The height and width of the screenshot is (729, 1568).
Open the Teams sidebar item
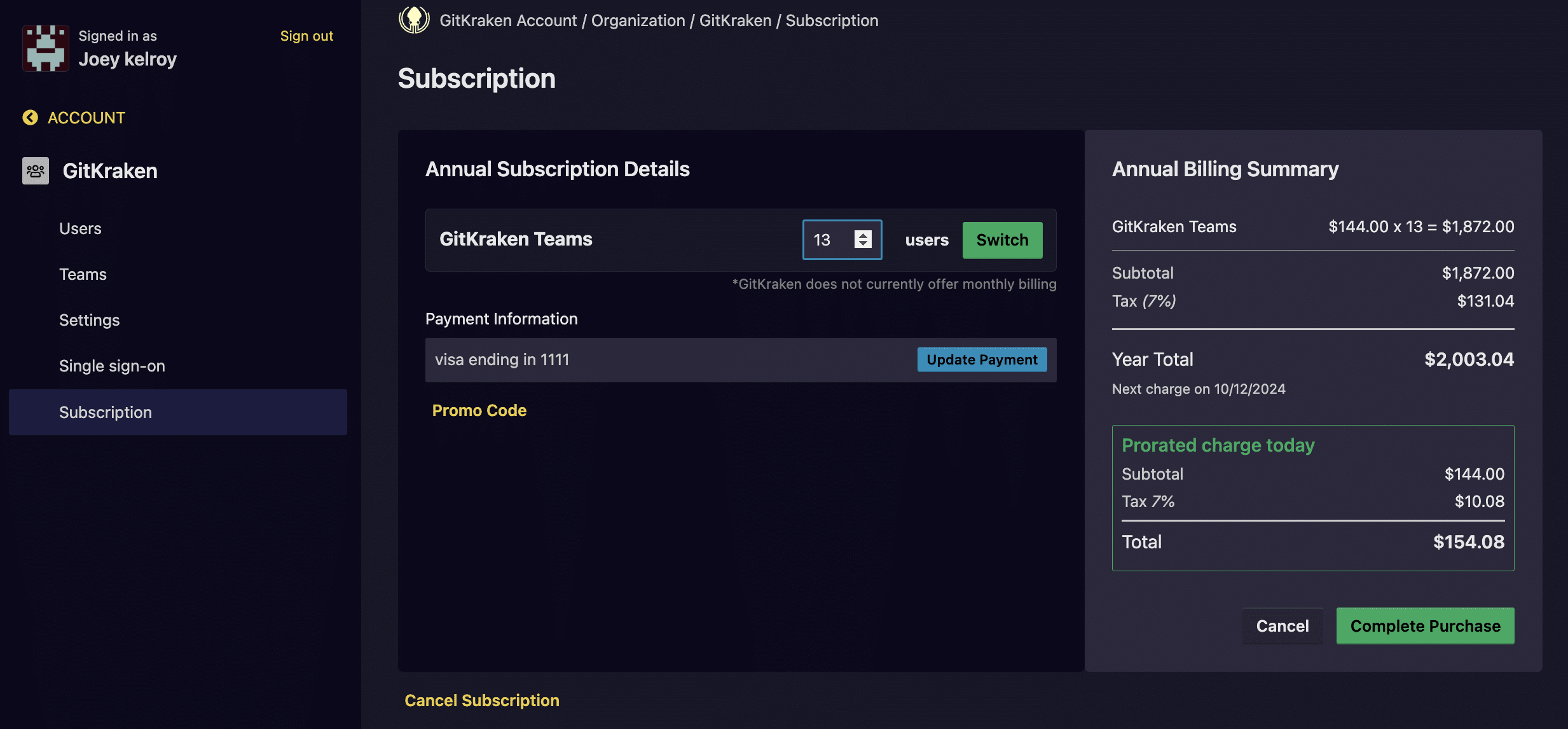[x=83, y=274]
